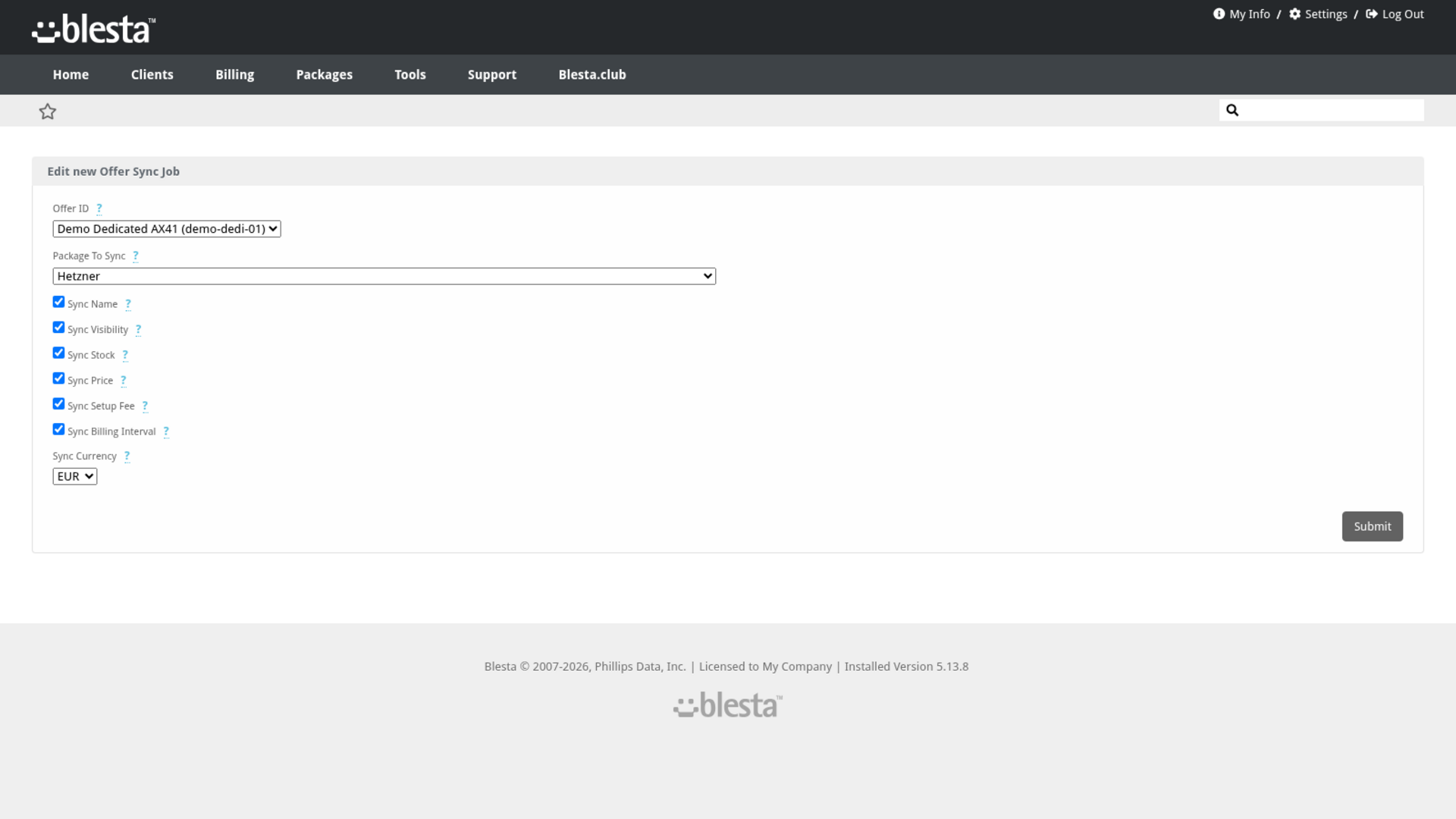Image resolution: width=1456 pixels, height=819 pixels.
Task: Click the "Installed Version 5.13.8" footer text
Action: click(907, 667)
